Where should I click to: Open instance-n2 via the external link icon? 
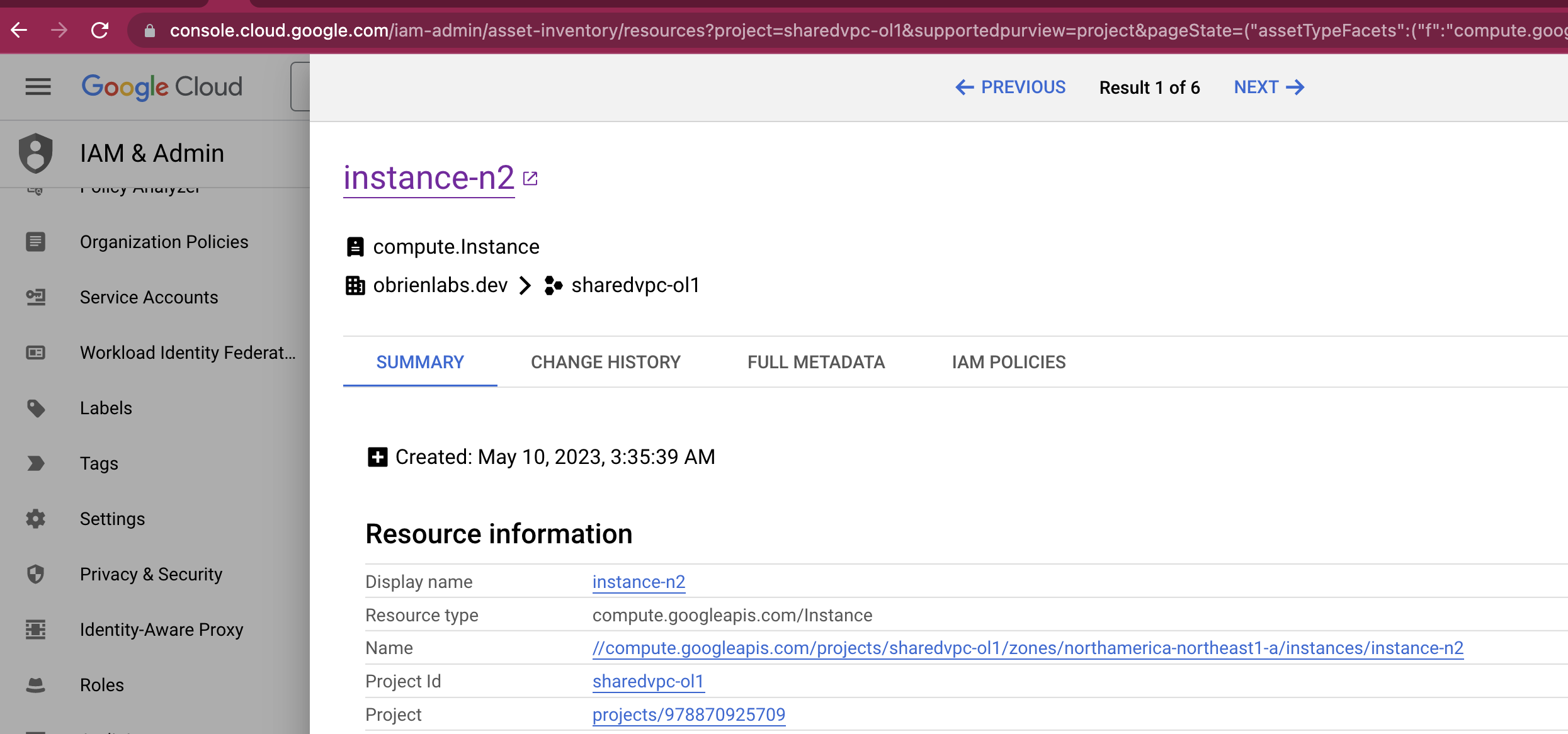click(530, 178)
